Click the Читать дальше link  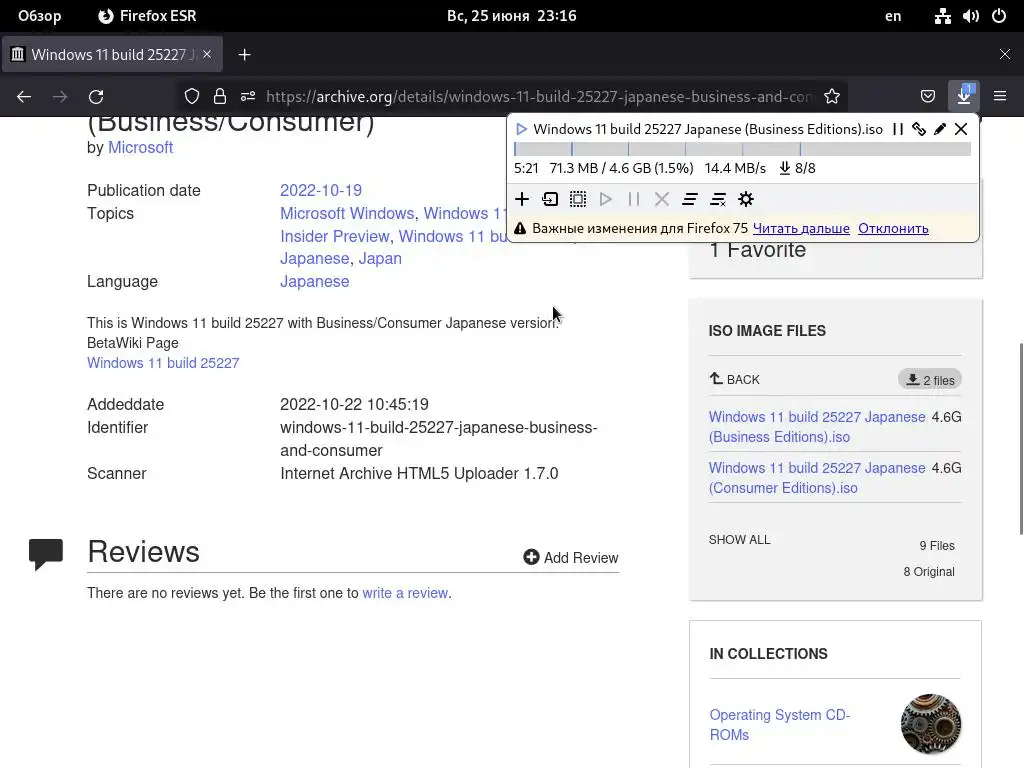[801, 229]
